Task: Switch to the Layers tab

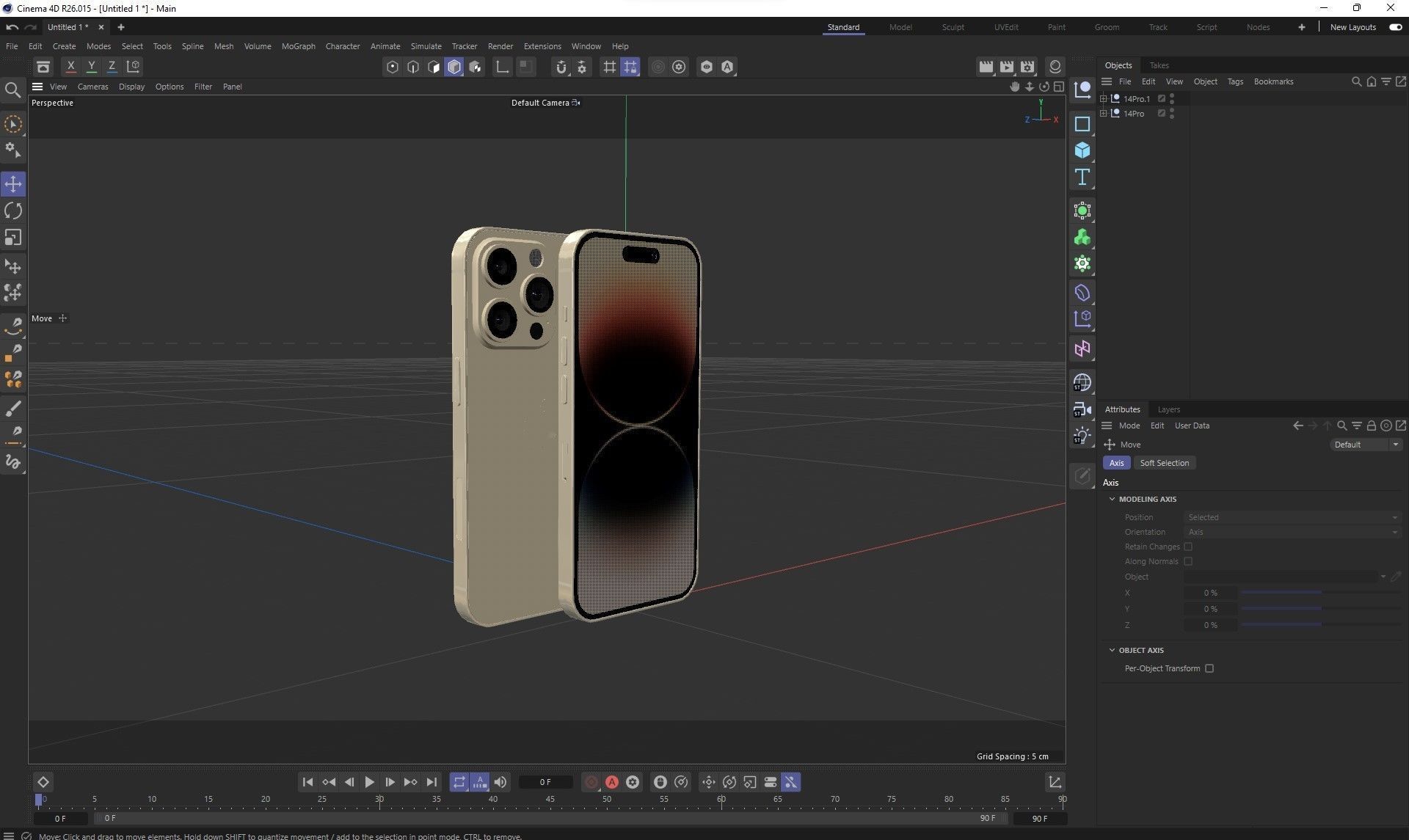Action: [1168, 409]
